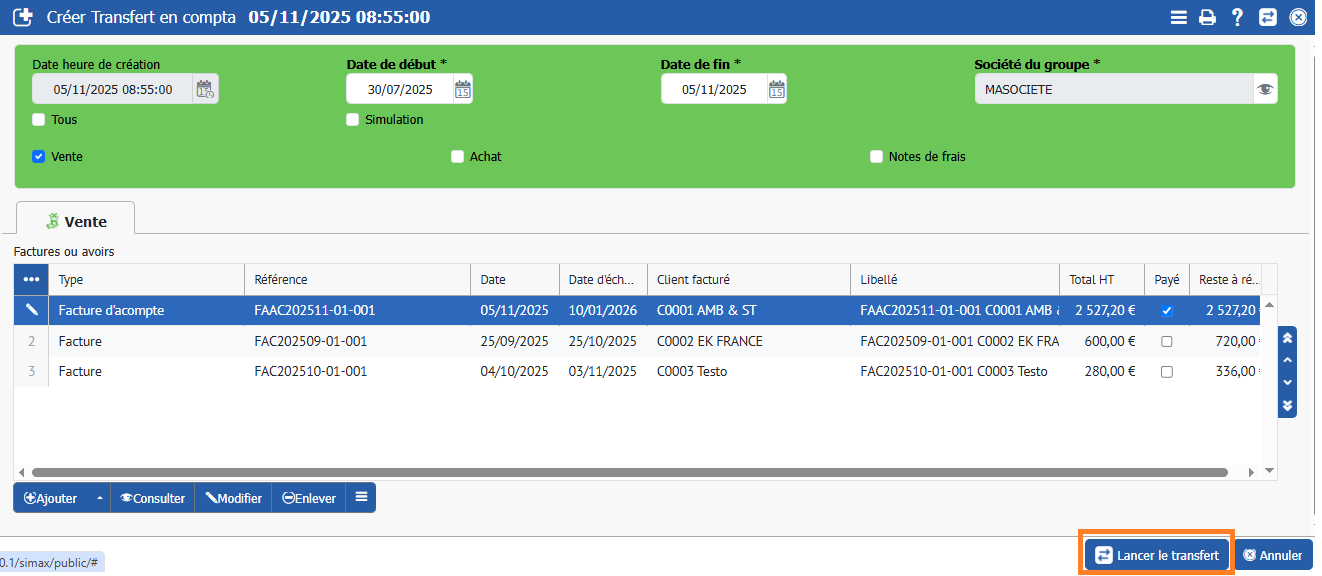Launch transfer with Lancer le transfert
1322x576 pixels.
click(x=1157, y=555)
